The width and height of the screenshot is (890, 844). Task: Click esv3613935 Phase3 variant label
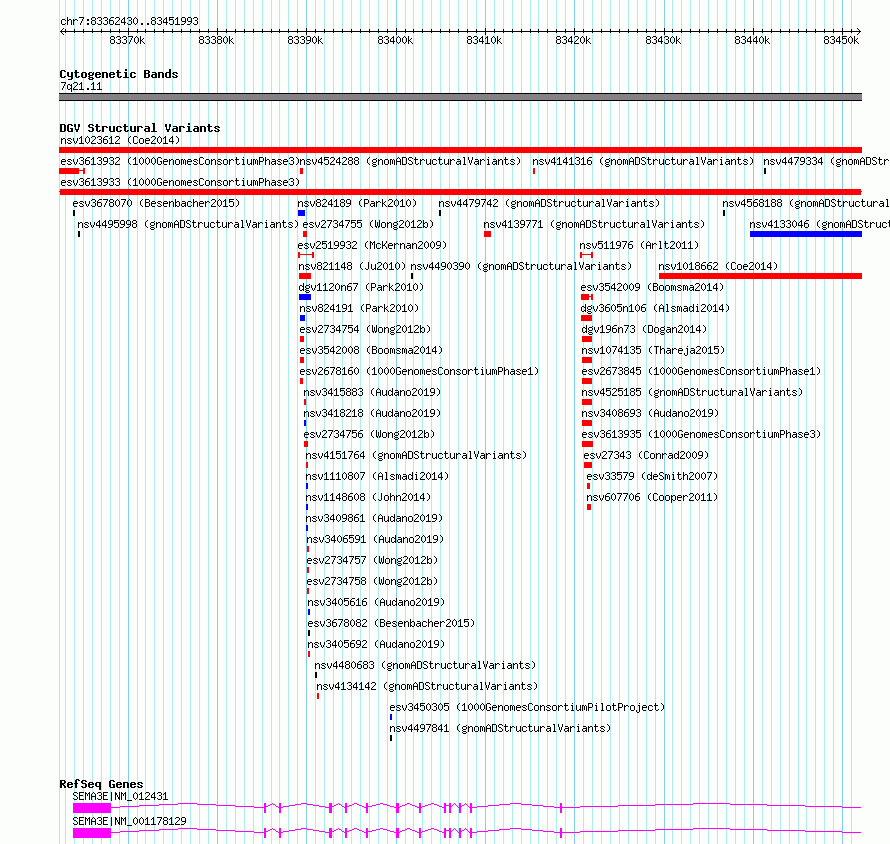[702, 434]
